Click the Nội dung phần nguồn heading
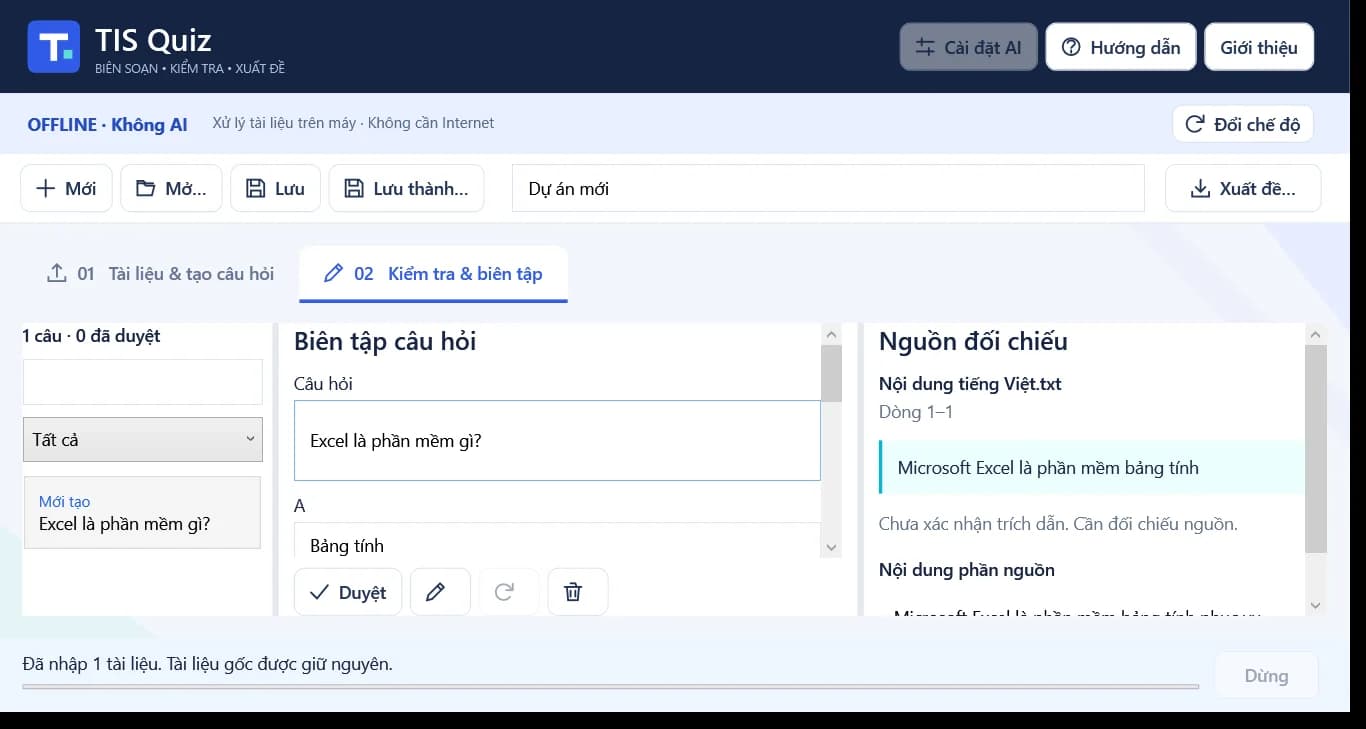Image resolution: width=1366 pixels, height=729 pixels. click(x=967, y=570)
